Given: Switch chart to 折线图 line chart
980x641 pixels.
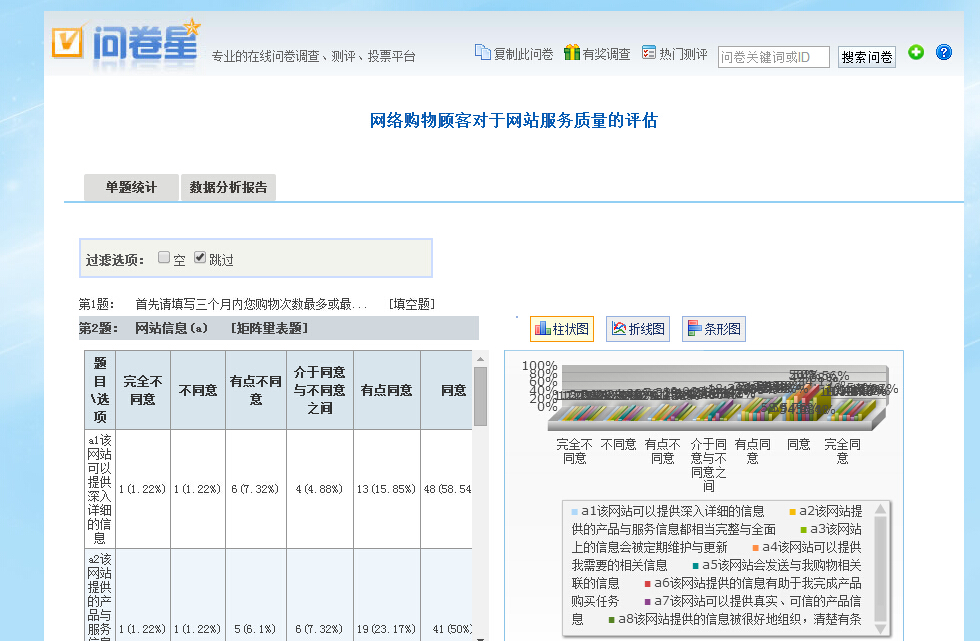Looking at the screenshot, I should [638, 329].
